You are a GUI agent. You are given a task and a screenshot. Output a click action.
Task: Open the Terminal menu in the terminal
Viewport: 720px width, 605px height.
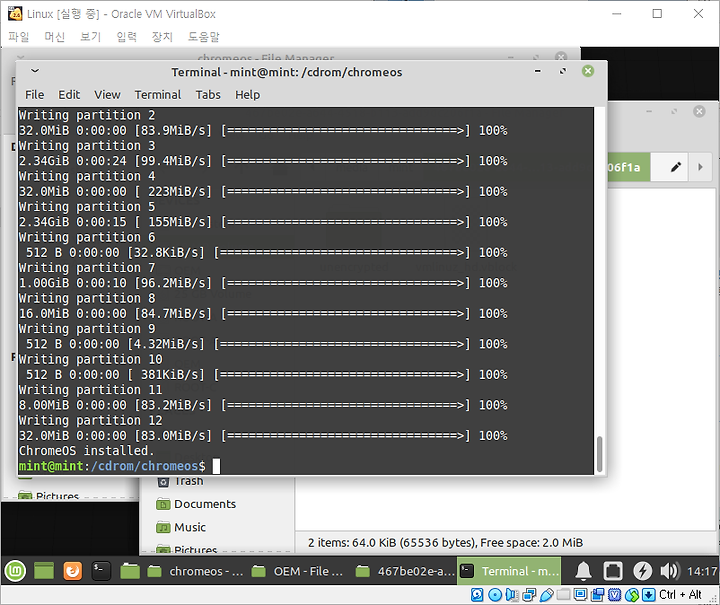tap(158, 95)
